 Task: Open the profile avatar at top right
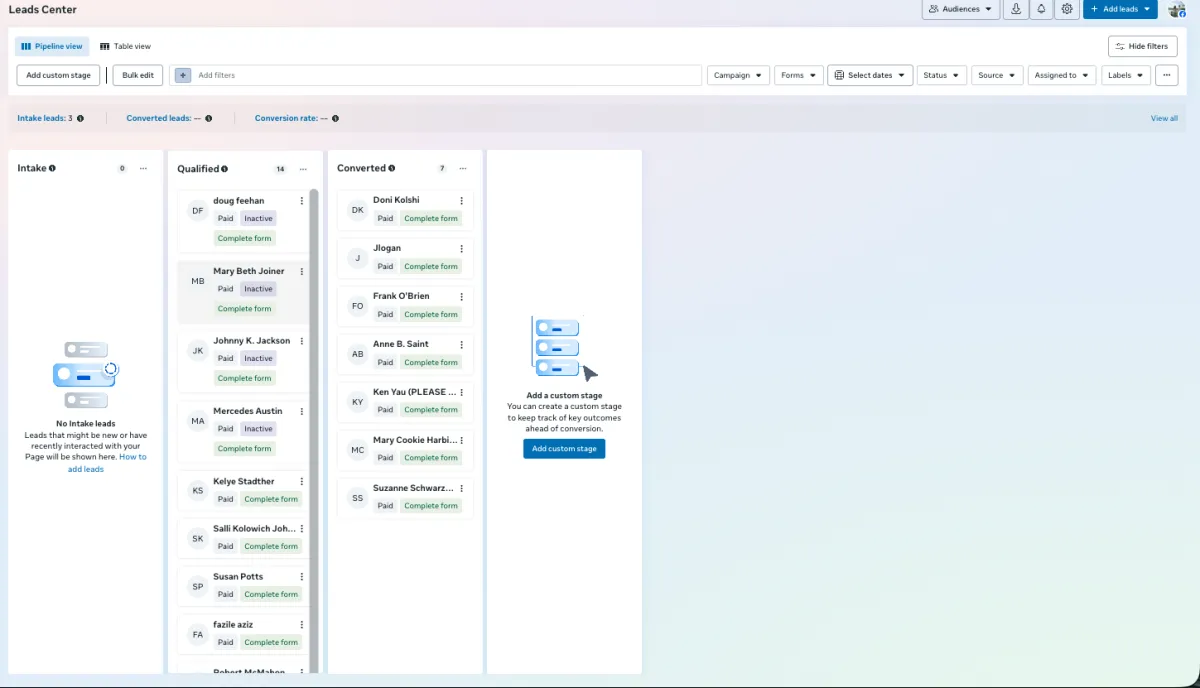1177,10
